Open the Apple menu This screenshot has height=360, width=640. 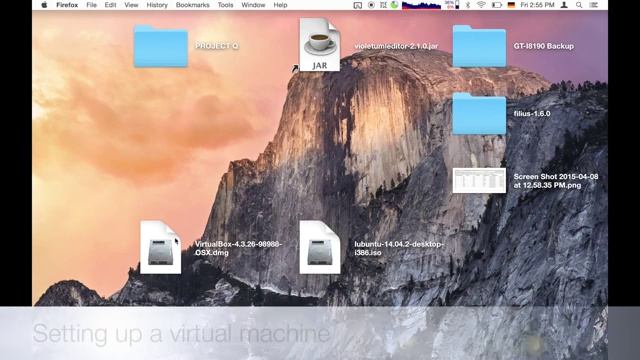(44, 5)
